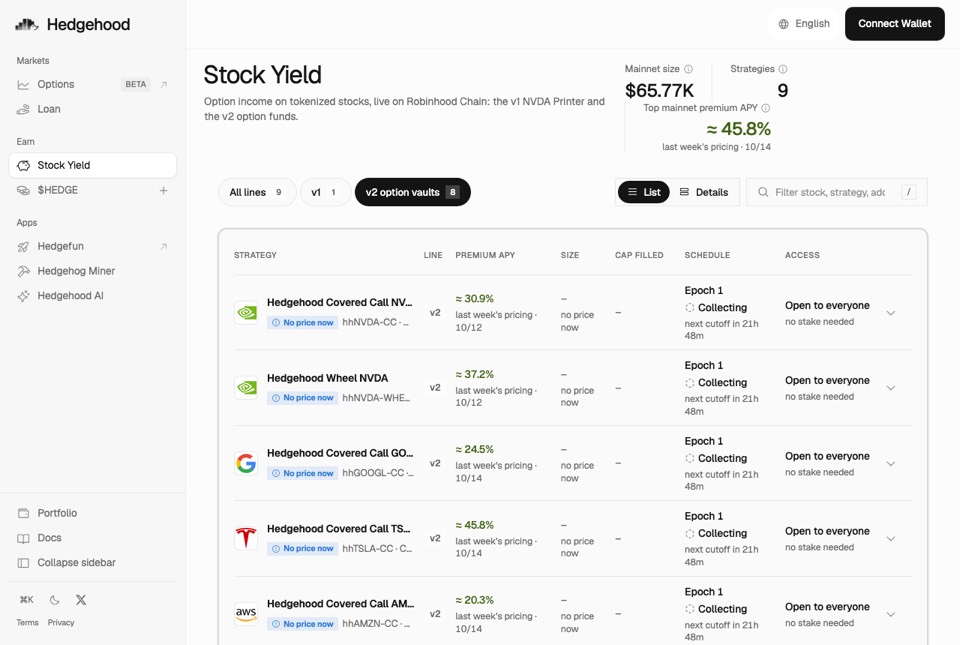
Task: Switch to List view
Action: [643, 192]
